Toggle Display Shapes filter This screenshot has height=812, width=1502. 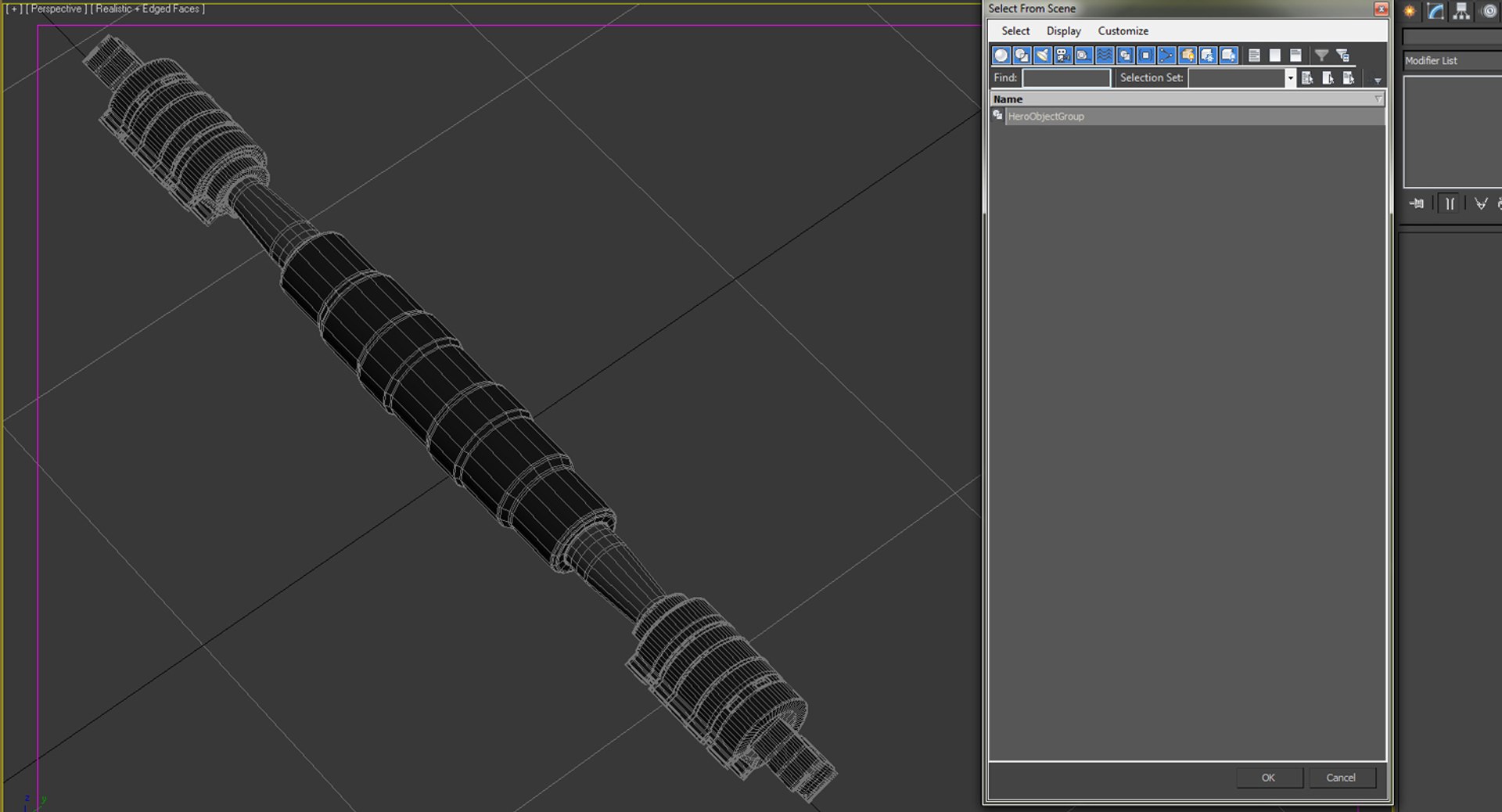(x=1022, y=56)
